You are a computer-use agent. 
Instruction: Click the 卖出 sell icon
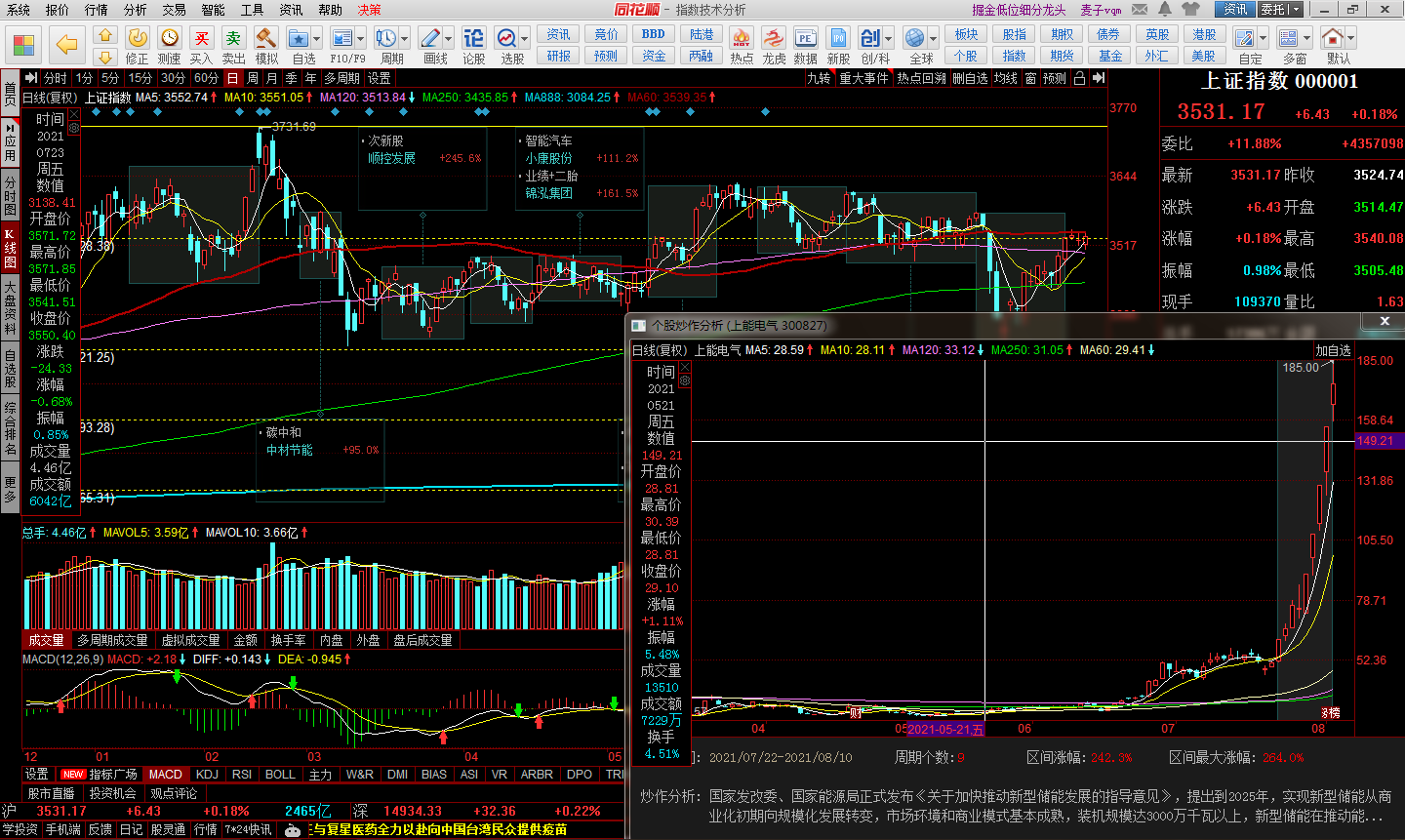point(234,38)
